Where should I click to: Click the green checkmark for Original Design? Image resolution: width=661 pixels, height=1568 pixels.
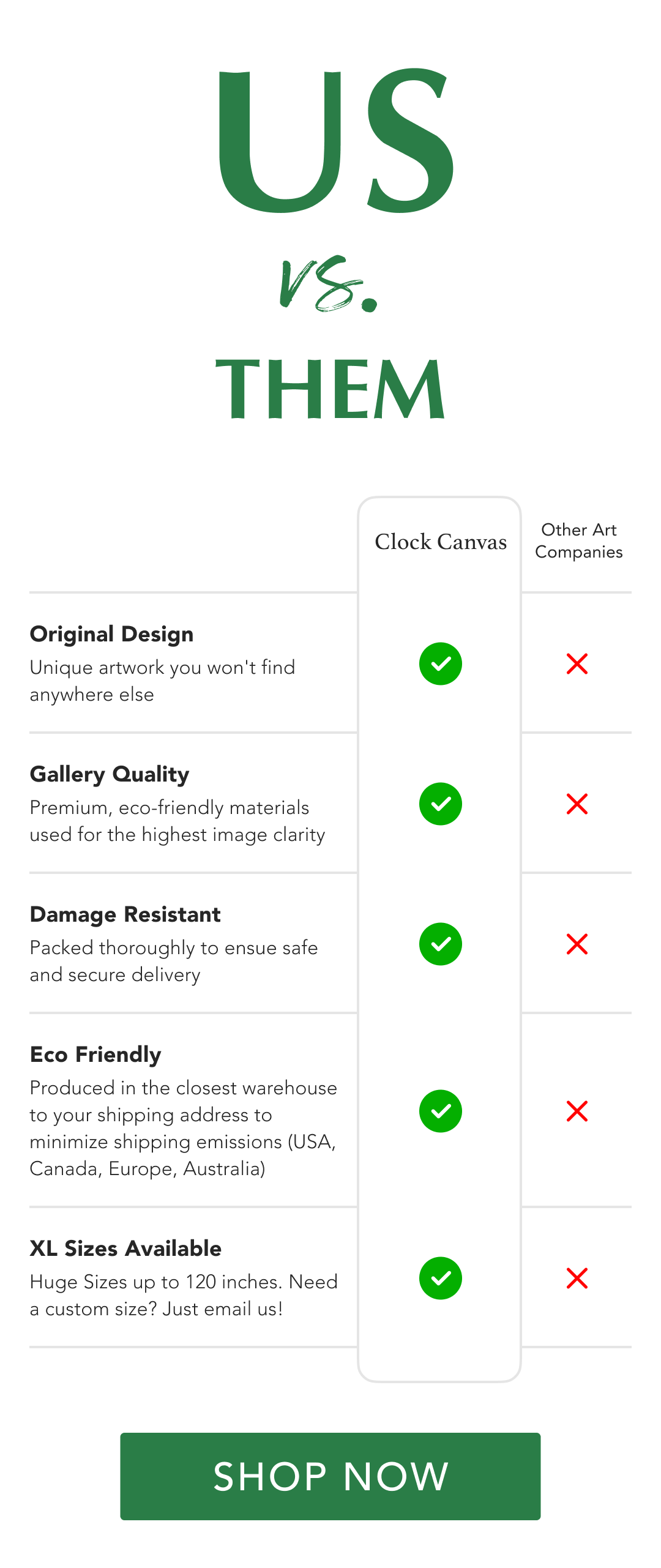[440, 664]
